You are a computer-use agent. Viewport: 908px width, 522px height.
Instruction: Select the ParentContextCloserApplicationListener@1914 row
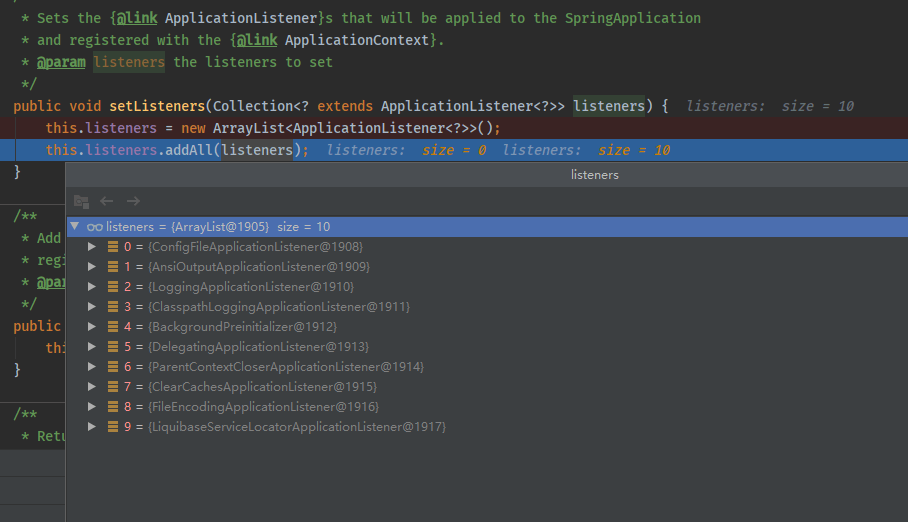tap(285, 366)
